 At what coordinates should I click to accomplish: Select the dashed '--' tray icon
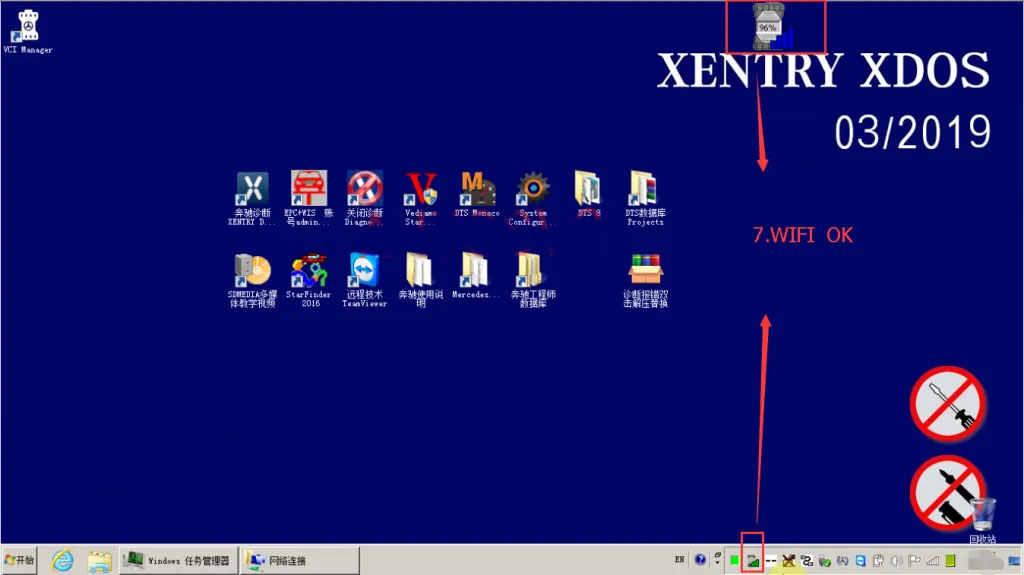(771, 561)
